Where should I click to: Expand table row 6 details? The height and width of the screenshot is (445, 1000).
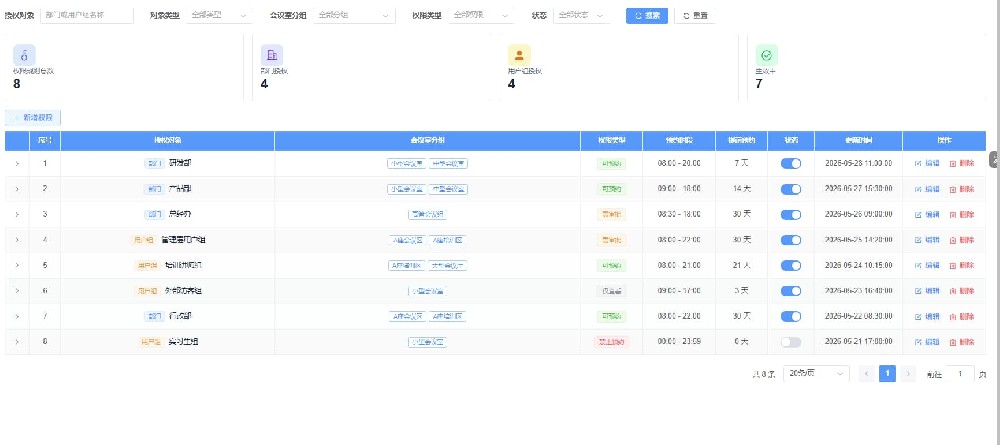(17, 291)
